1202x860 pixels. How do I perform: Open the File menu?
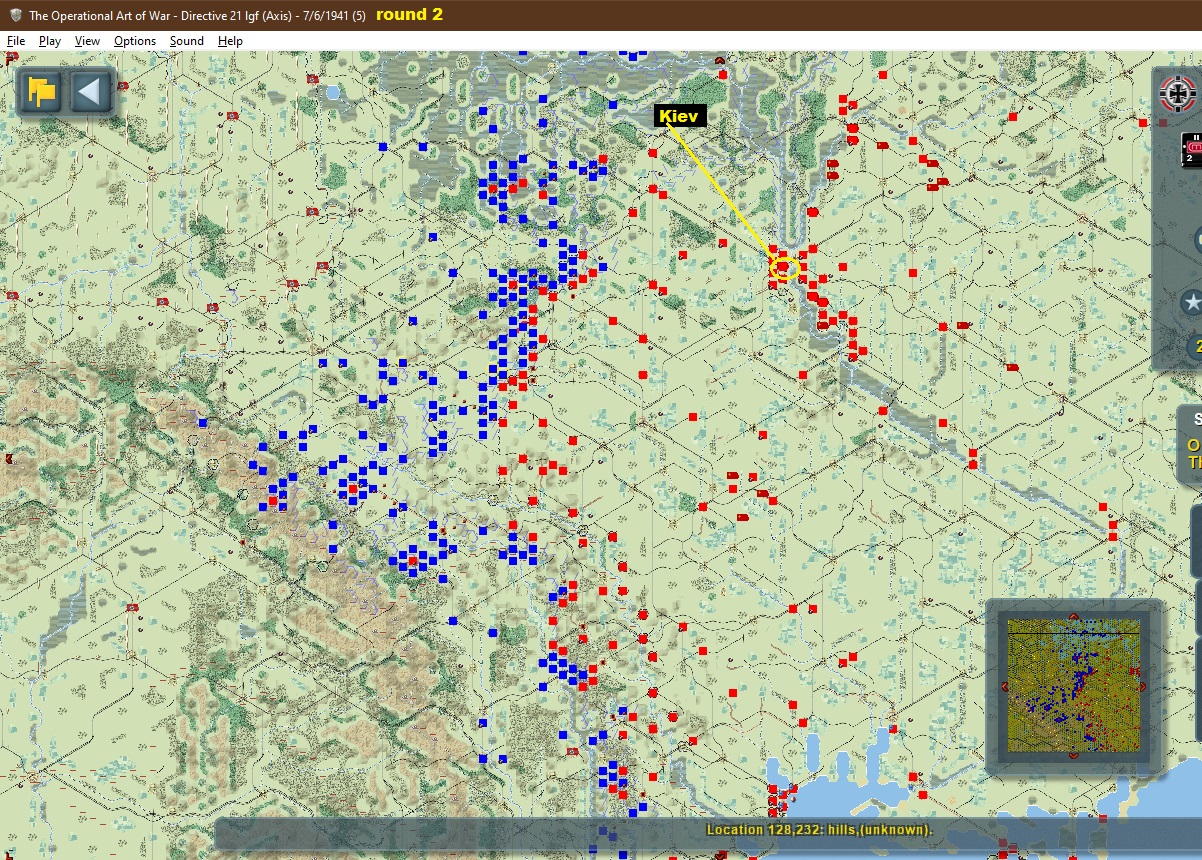pos(16,41)
